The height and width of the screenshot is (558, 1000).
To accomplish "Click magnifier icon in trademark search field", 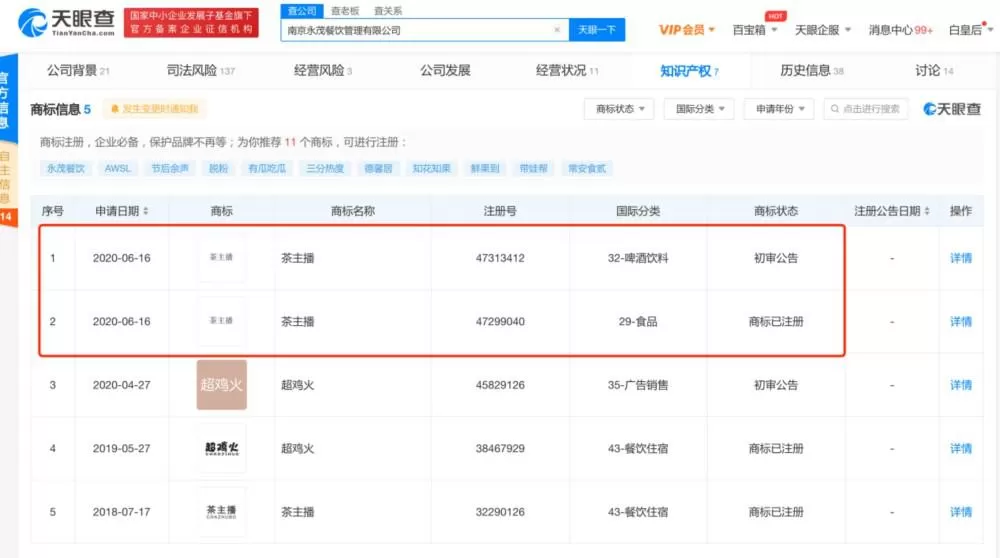I will pos(835,109).
